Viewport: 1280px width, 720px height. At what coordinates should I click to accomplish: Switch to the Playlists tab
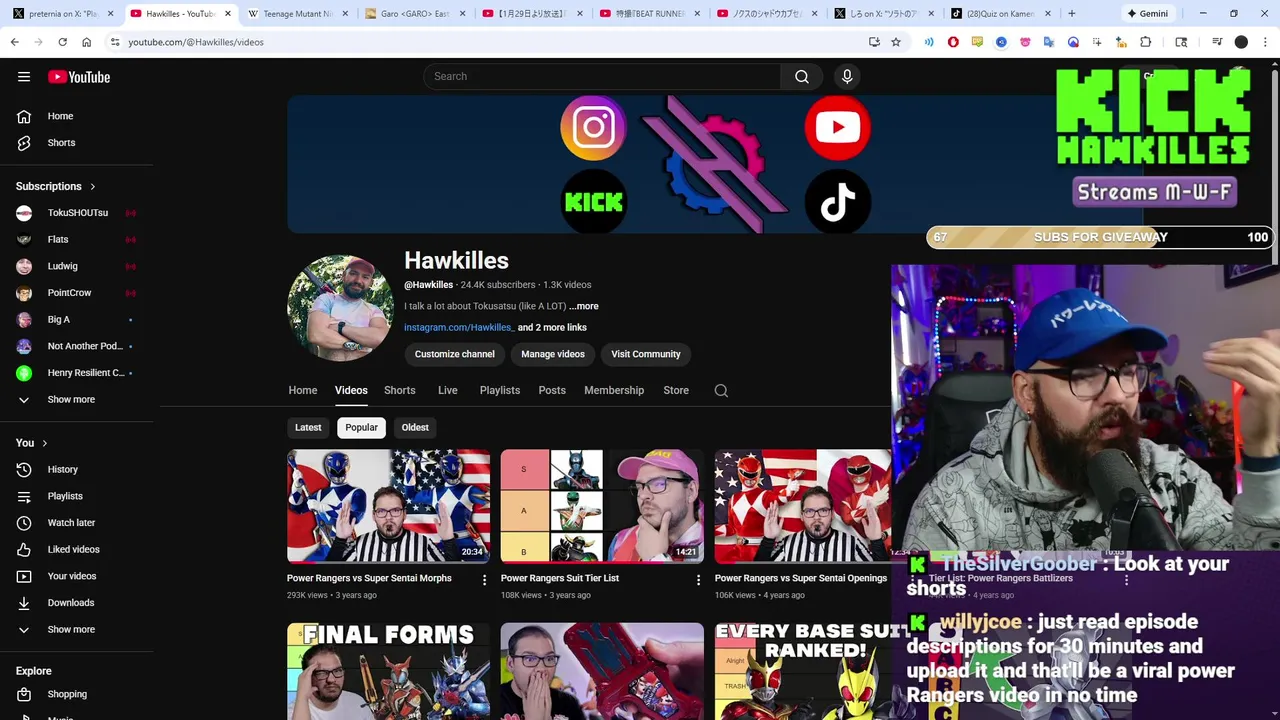click(499, 390)
